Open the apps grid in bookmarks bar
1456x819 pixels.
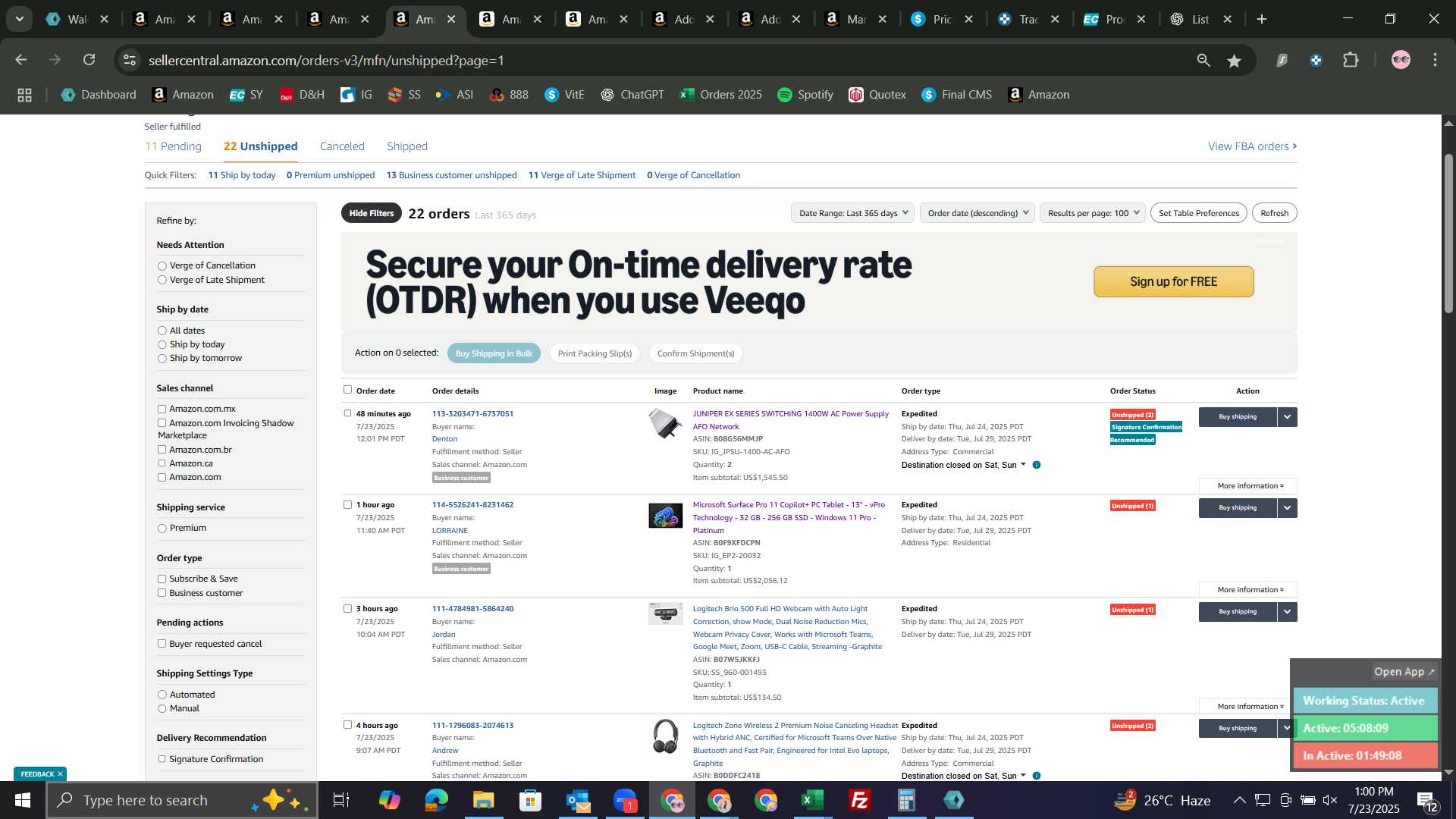tap(24, 95)
